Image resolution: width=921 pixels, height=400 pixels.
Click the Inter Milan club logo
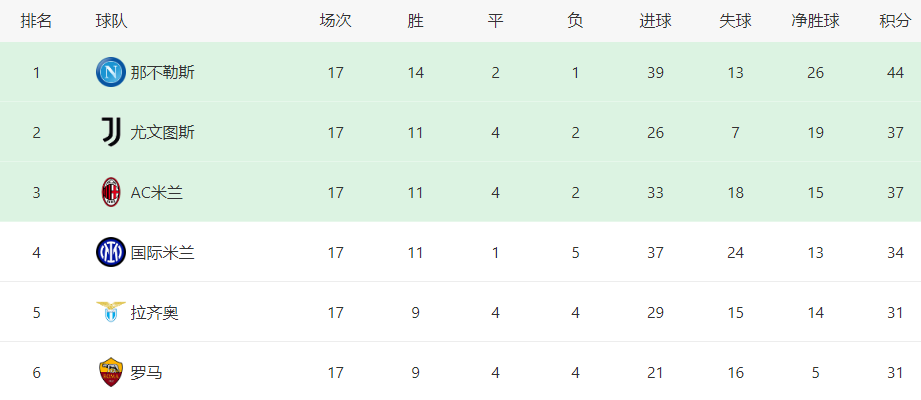[110, 252]
